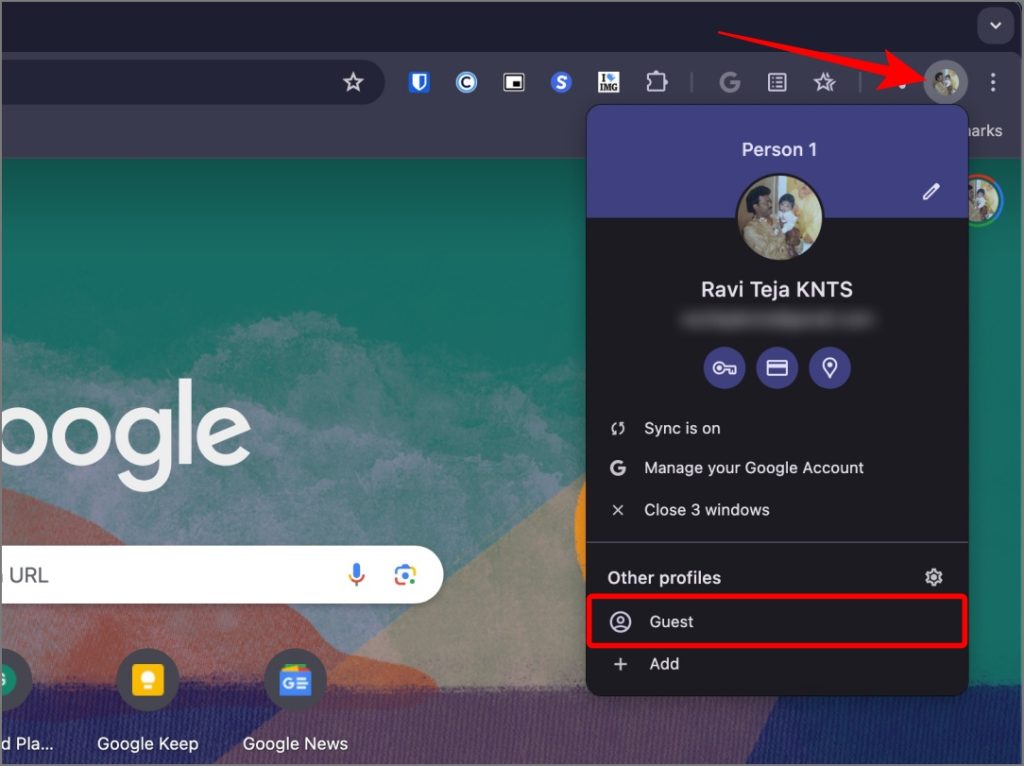Click the Ravi Teja KNTS name

pyautogui.click(x=777, y=289)
